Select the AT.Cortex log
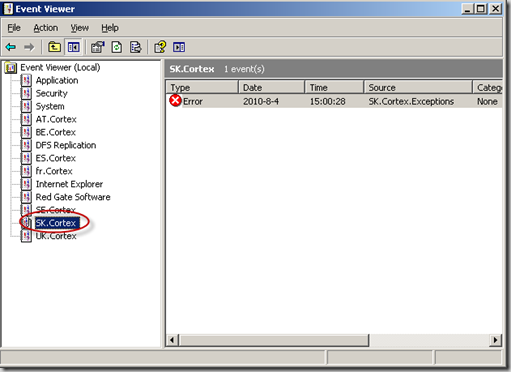This screenshot has width=511, height=372. point(56,119)
